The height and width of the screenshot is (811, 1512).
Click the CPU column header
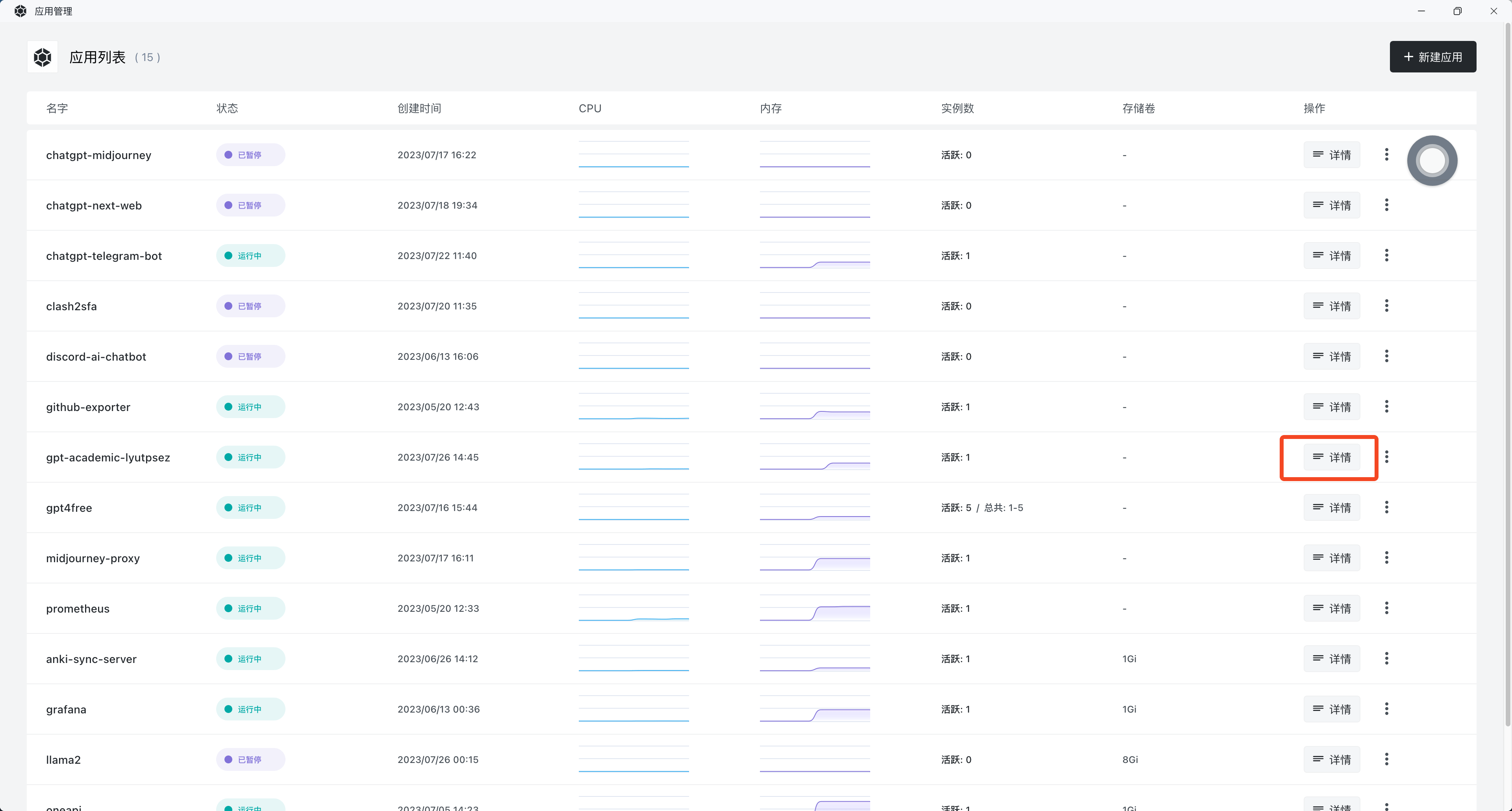click(x=590, y=108)
